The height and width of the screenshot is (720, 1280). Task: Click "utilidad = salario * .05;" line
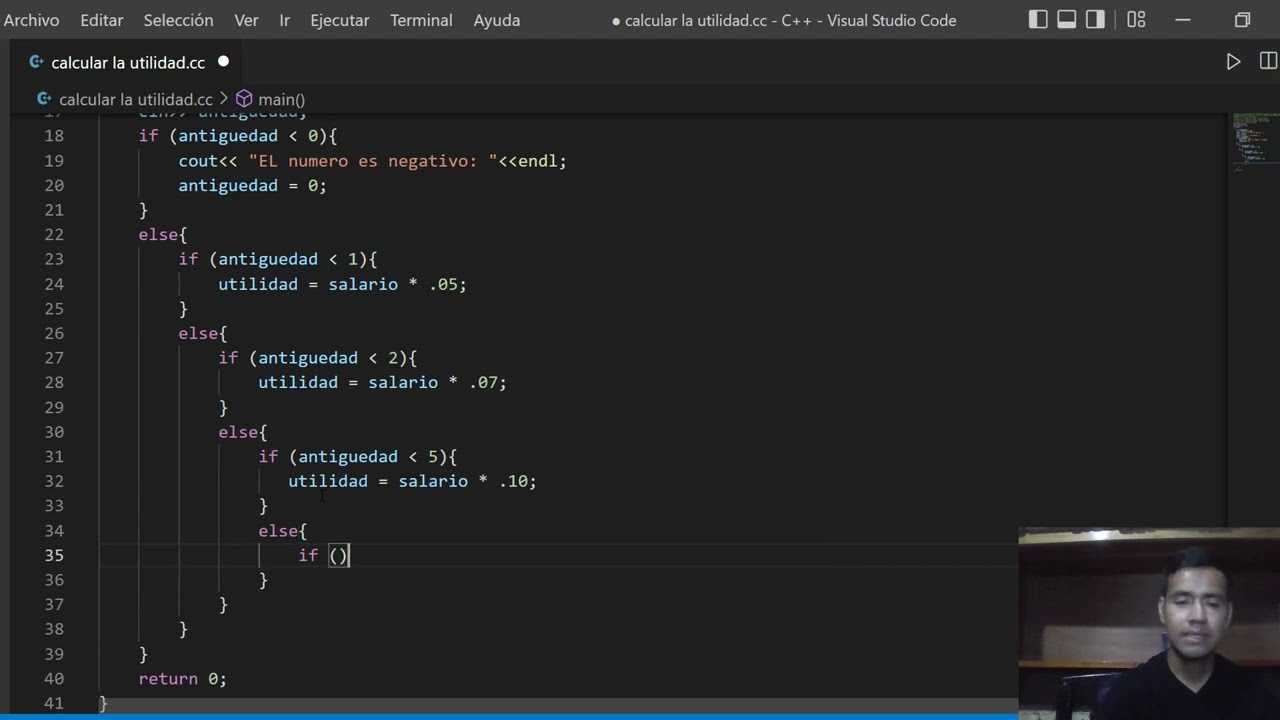point(342,284)
